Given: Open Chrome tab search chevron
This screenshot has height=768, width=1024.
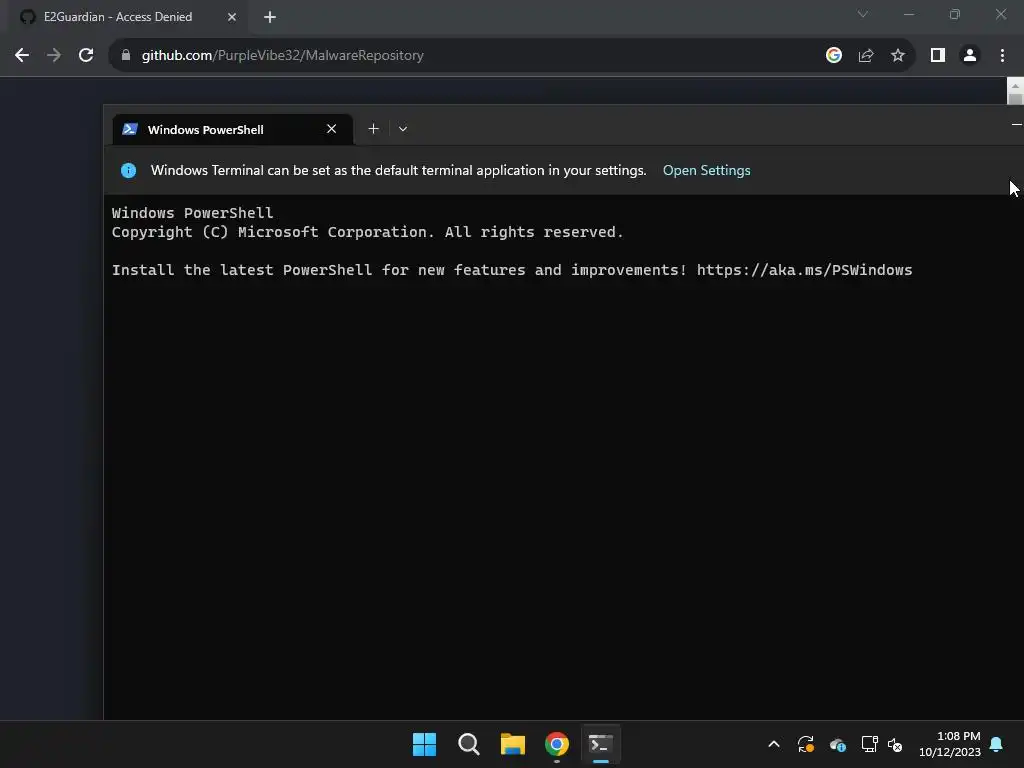Looking at the screenshot, I should pos(863,14).
